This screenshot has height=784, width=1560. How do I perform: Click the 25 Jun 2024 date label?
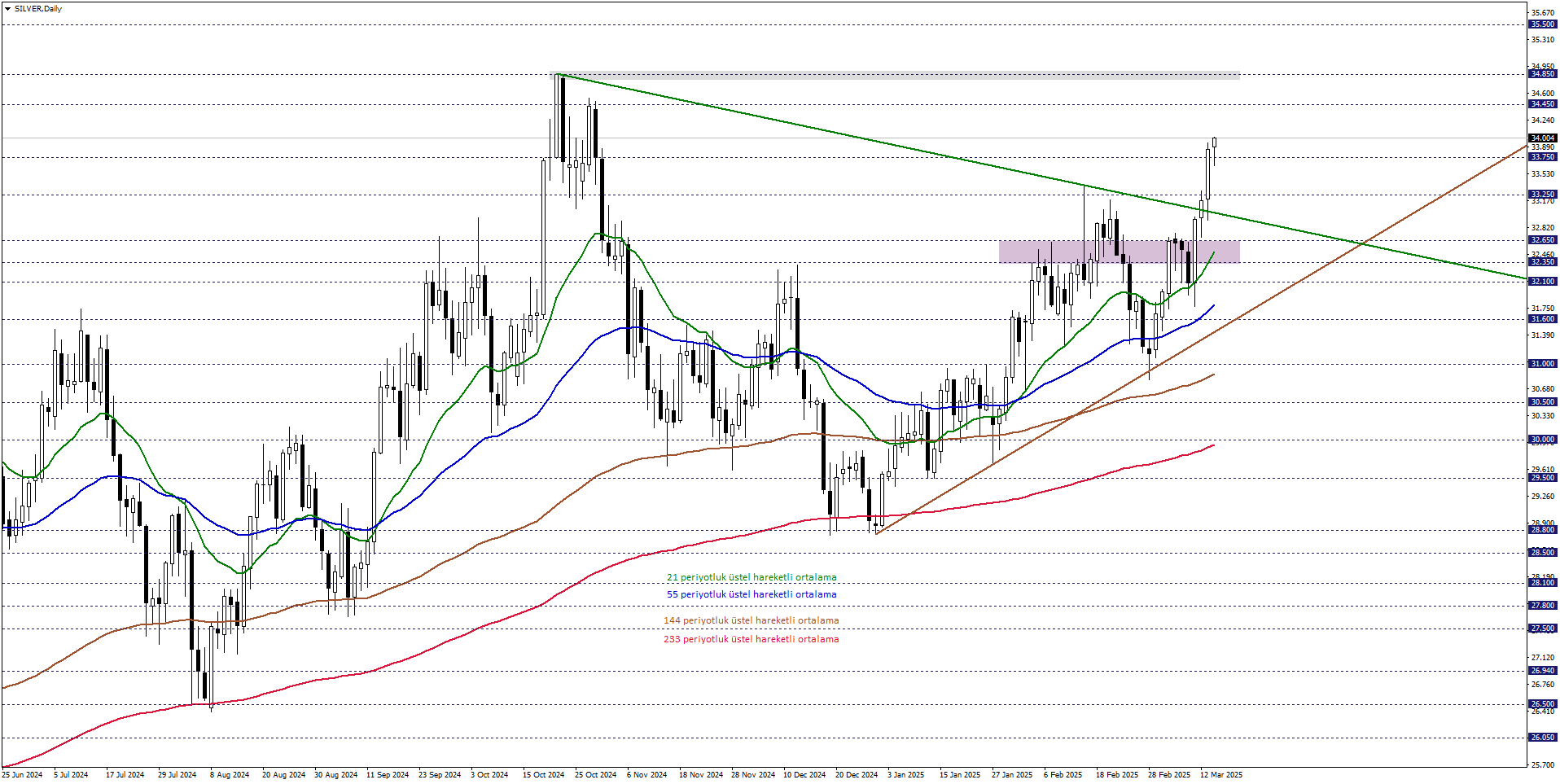pos(23,775)
